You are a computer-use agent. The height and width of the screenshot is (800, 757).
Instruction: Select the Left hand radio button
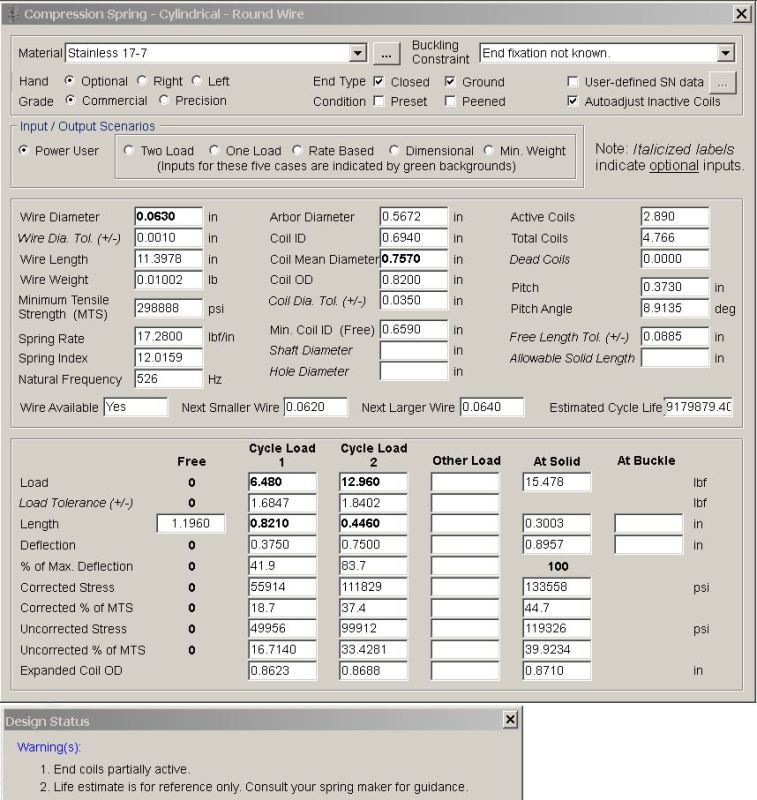tap(197, 81)
